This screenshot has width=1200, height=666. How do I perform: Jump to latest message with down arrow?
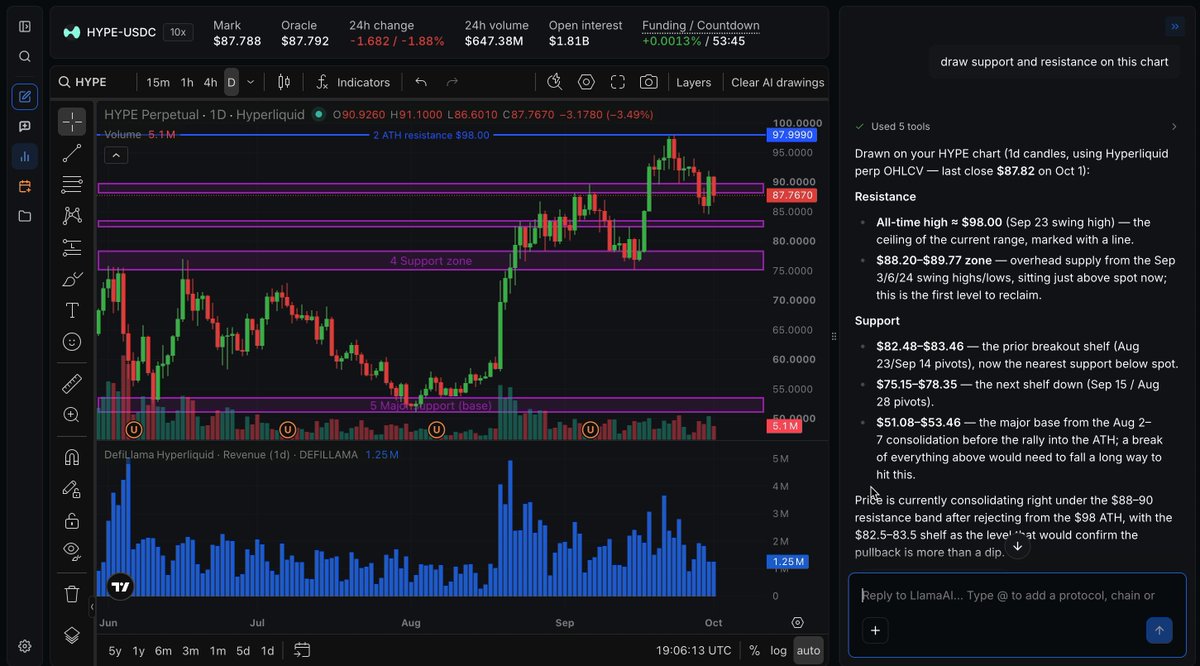pyautogui.click(x=1017, y=546)
